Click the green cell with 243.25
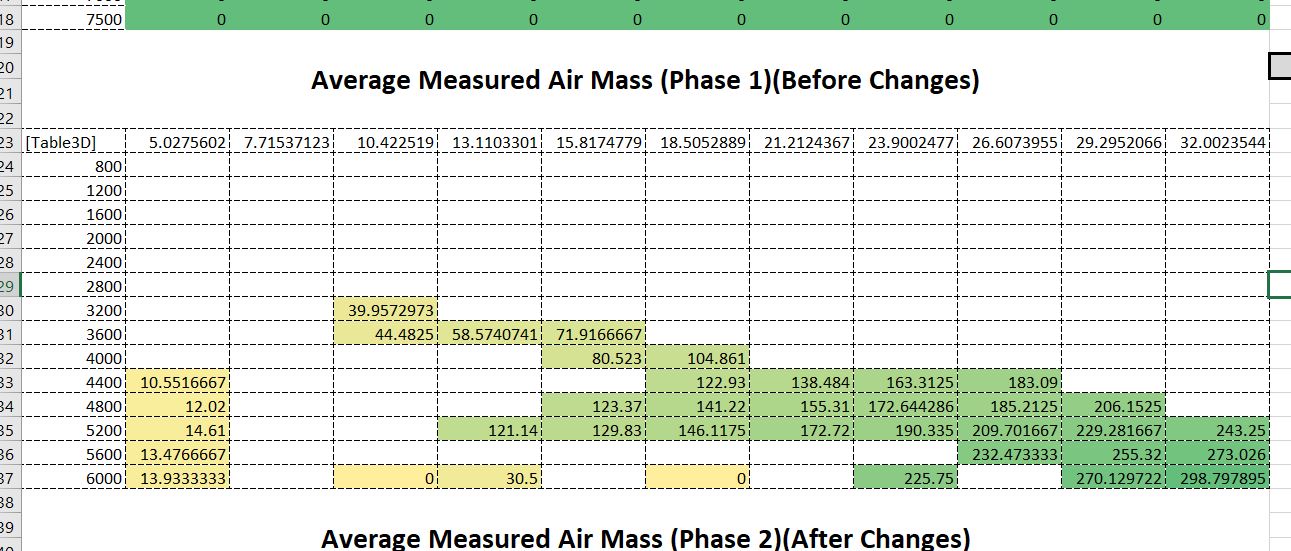Viewport: 1291px width, 551px height. pyautogui.click(x=1217, y=431)
